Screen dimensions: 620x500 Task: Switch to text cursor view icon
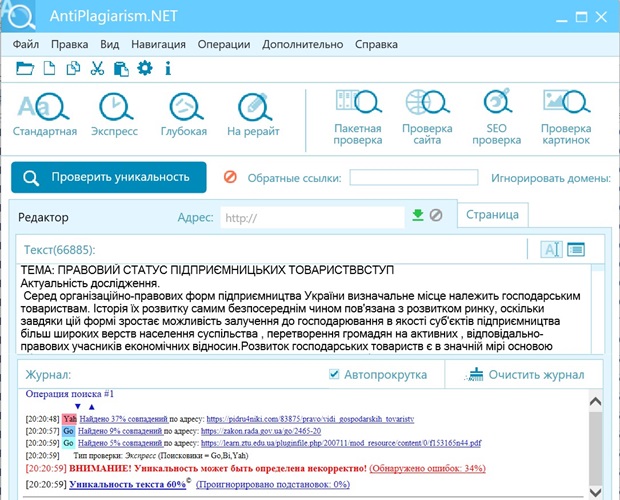click(x=552, y=249)
